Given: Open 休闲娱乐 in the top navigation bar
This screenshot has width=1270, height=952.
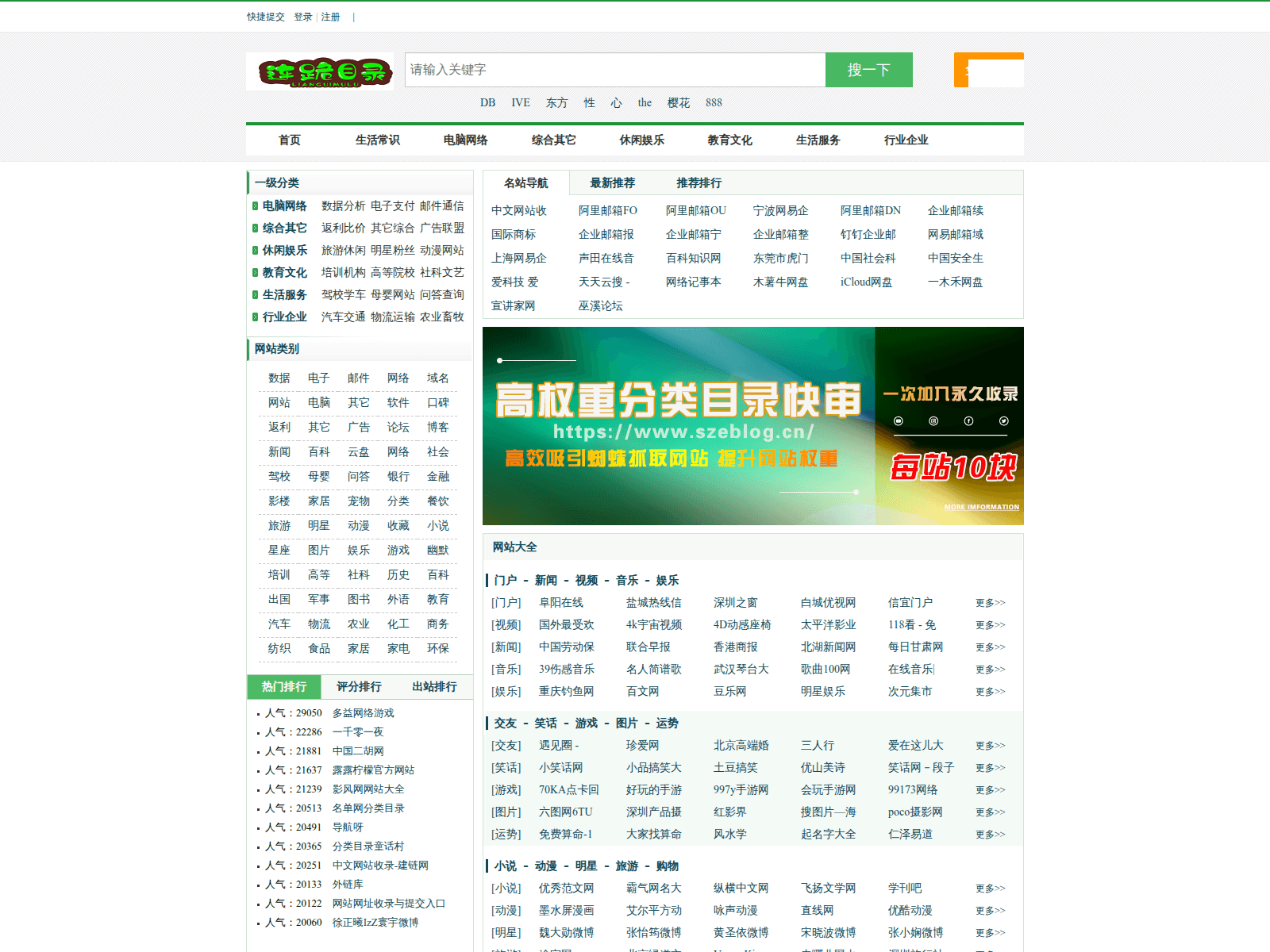Looking at the screenshot, I should (641, 140).
